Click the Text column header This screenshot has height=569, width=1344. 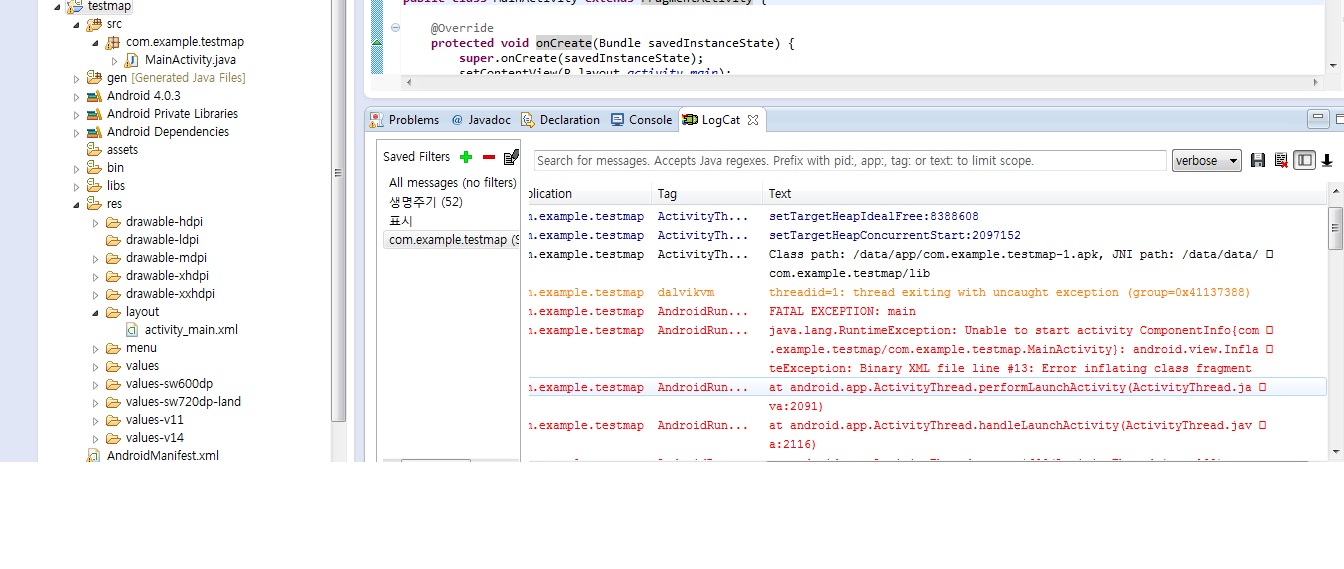[1045, 194]
